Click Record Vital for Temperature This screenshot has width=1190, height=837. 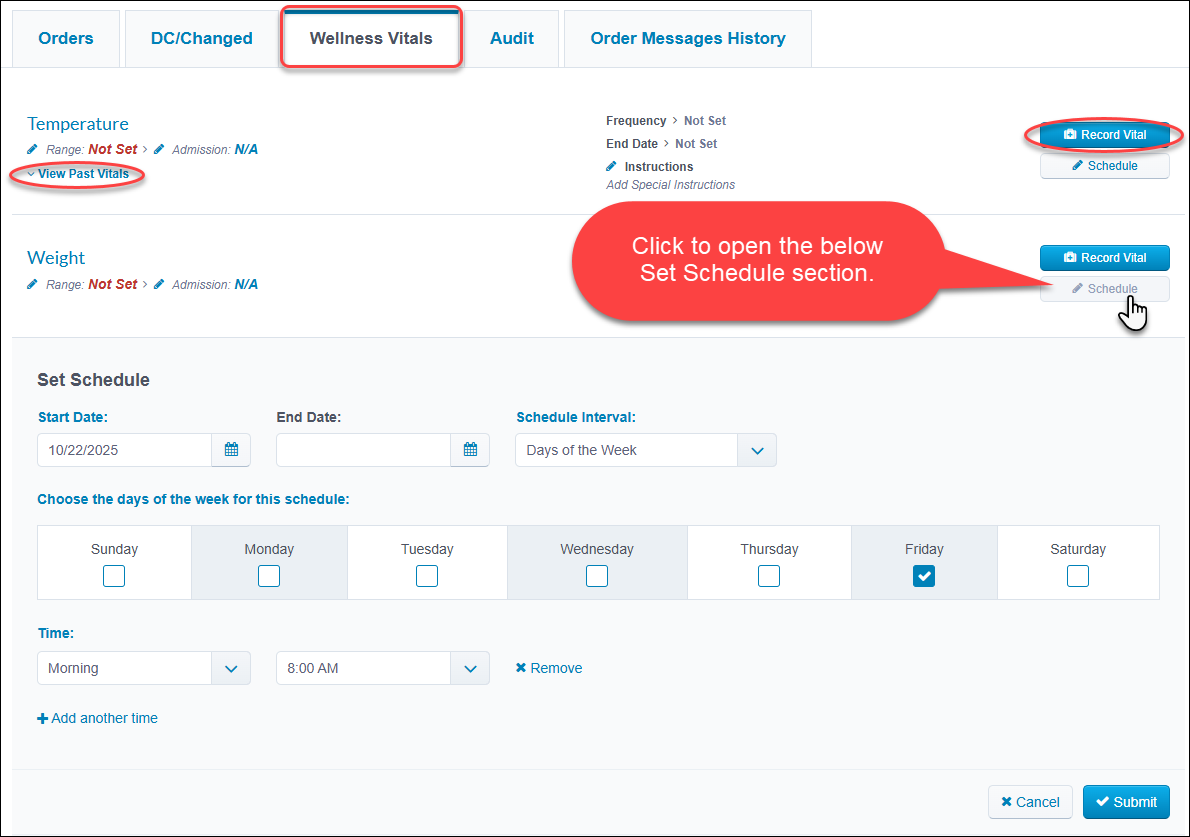tap(1104, 135)
